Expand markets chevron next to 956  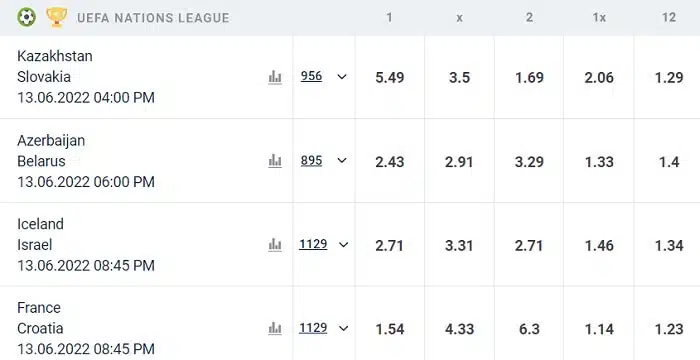tap(342, 77)
